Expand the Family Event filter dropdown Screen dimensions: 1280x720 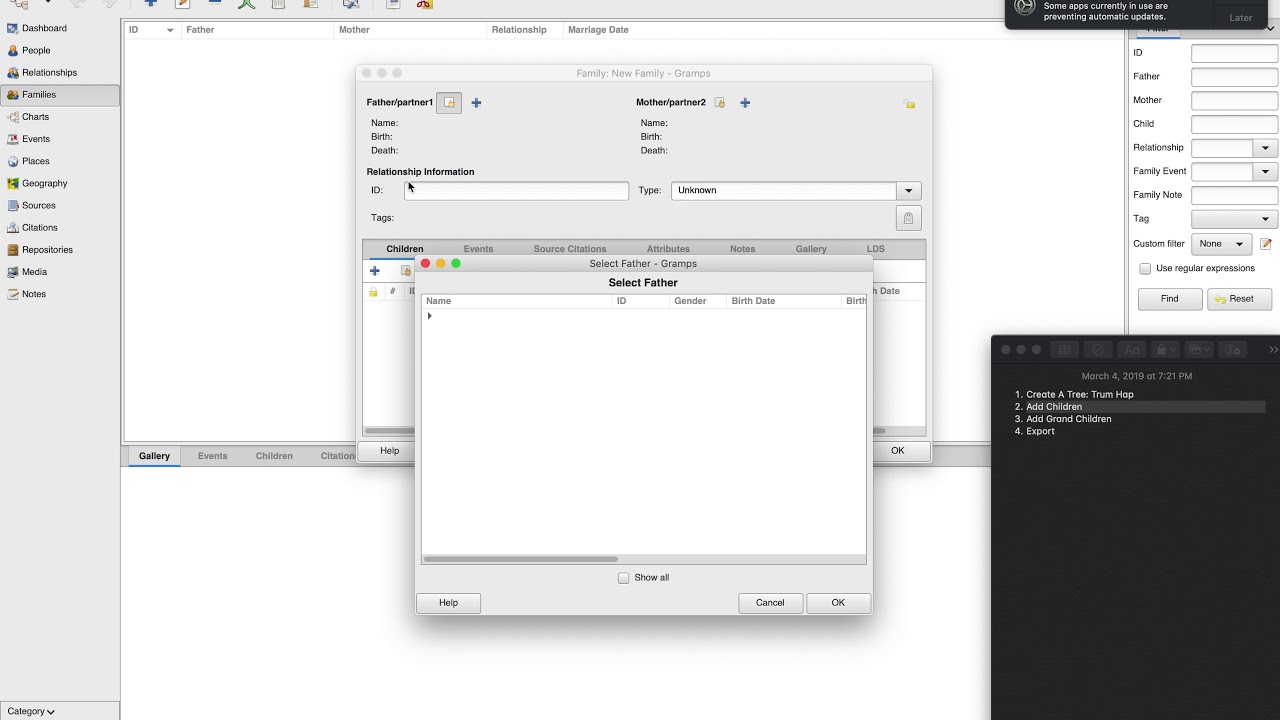coord(1265,172)
